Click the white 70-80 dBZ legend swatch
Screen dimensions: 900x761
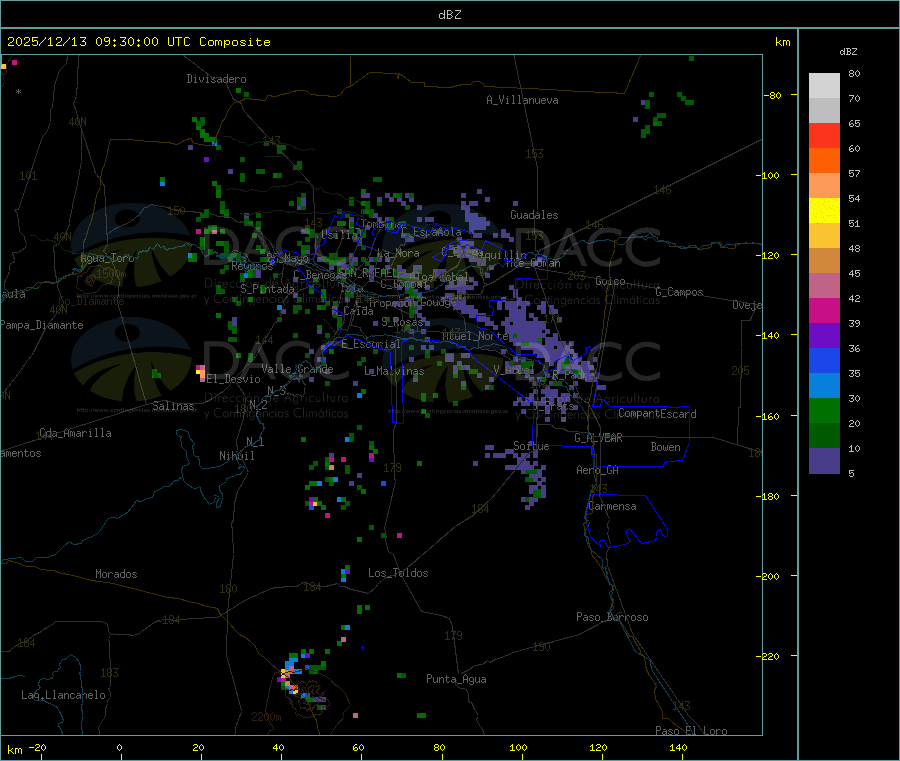coord(824,86)
